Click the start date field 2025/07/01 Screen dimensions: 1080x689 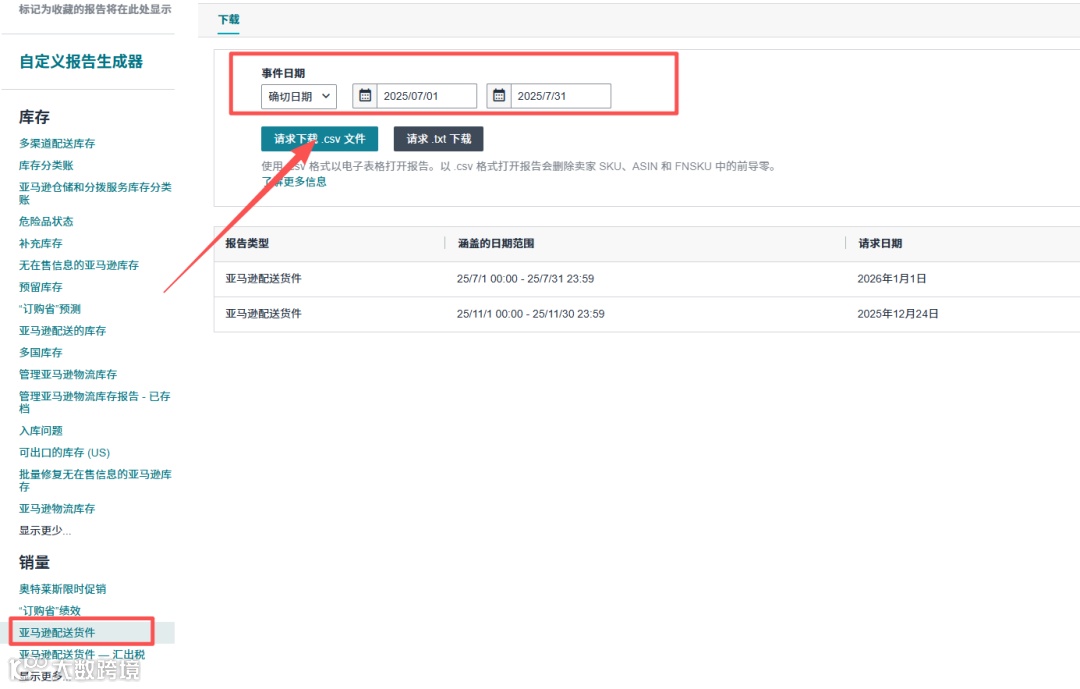[x=426, y=96]
